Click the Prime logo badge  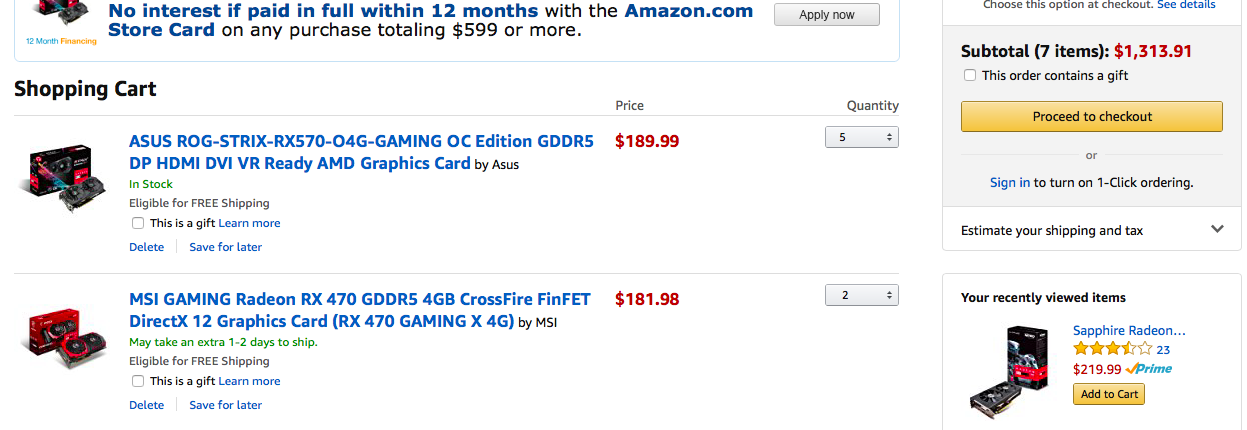pyautogui.click(x=1149, y=369)
